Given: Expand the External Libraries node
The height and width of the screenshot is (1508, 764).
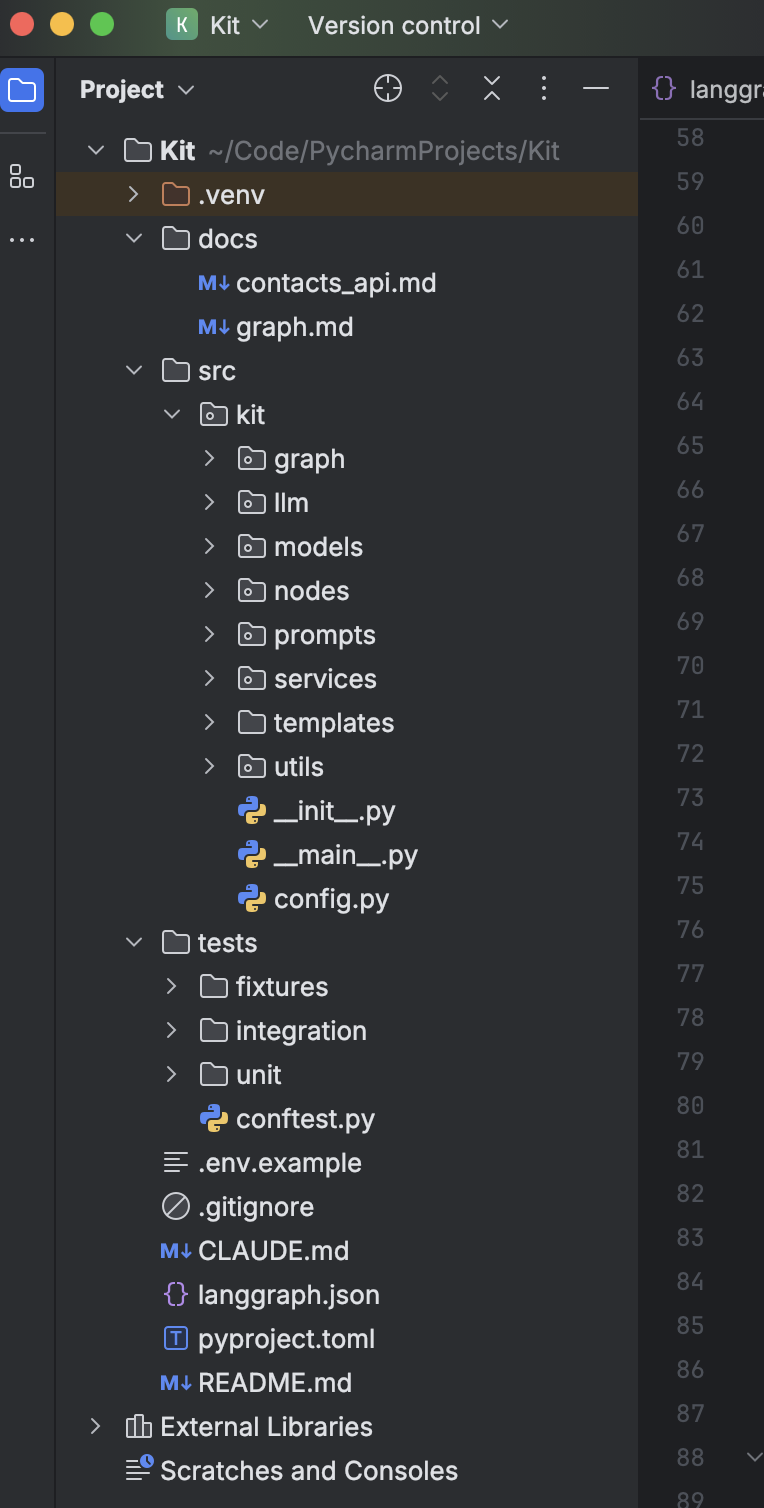Looking at the screenshot, I should click(x=96, y=1426).
